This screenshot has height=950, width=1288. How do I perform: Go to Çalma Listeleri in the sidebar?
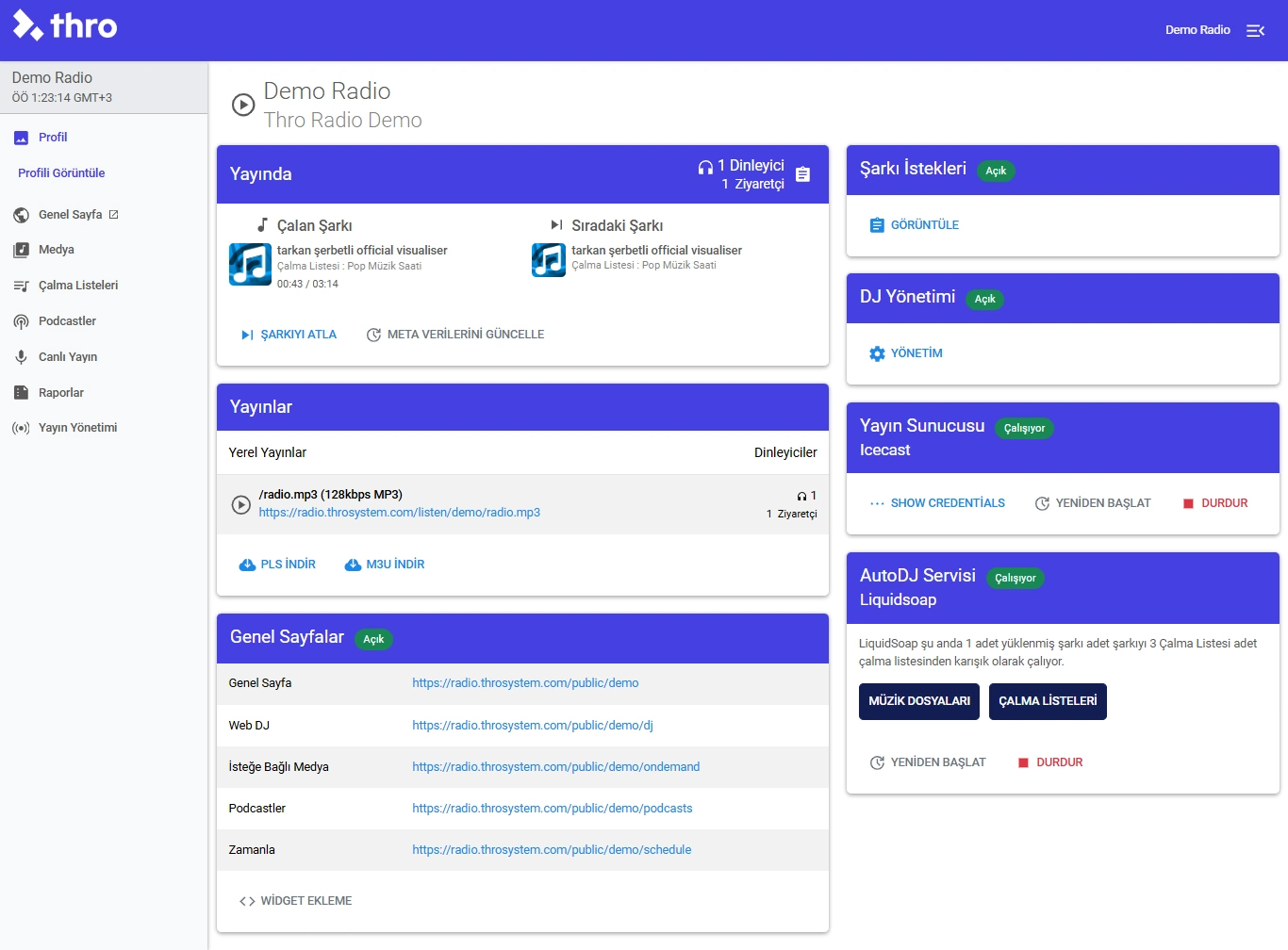pos(104,286)
